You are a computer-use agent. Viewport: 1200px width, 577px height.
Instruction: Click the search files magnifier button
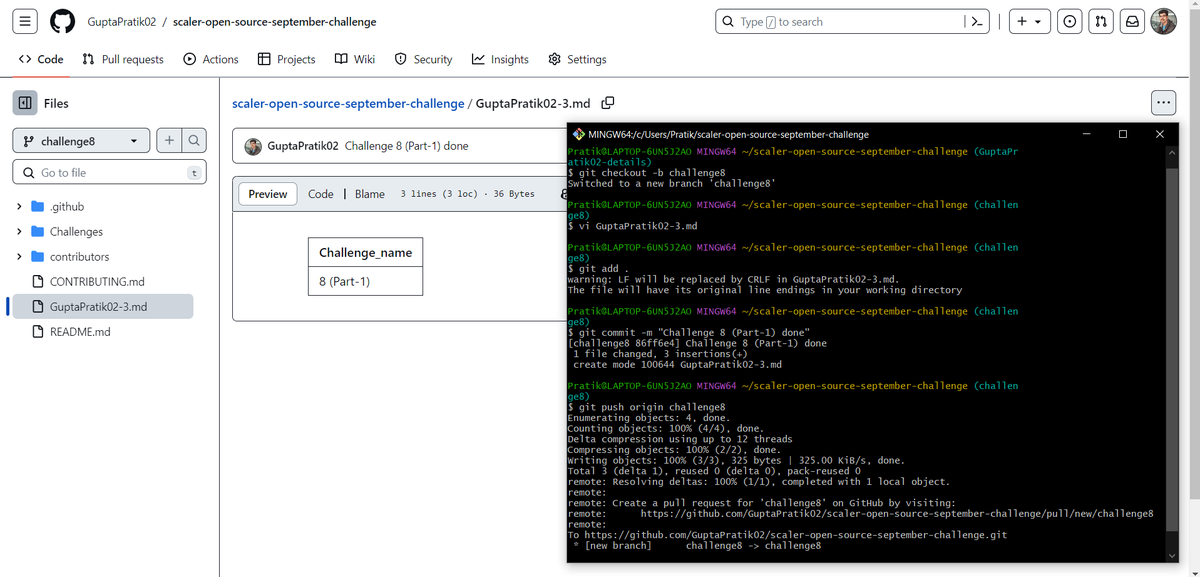click(195, 141)
